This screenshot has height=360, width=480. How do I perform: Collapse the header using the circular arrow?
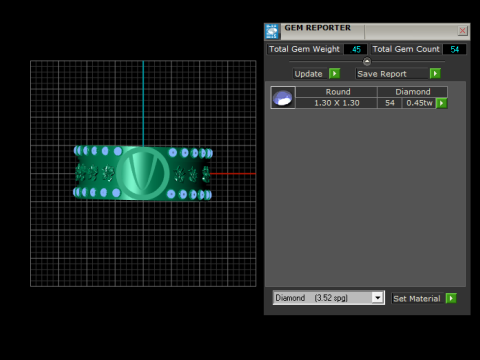[x=367, y=61]
